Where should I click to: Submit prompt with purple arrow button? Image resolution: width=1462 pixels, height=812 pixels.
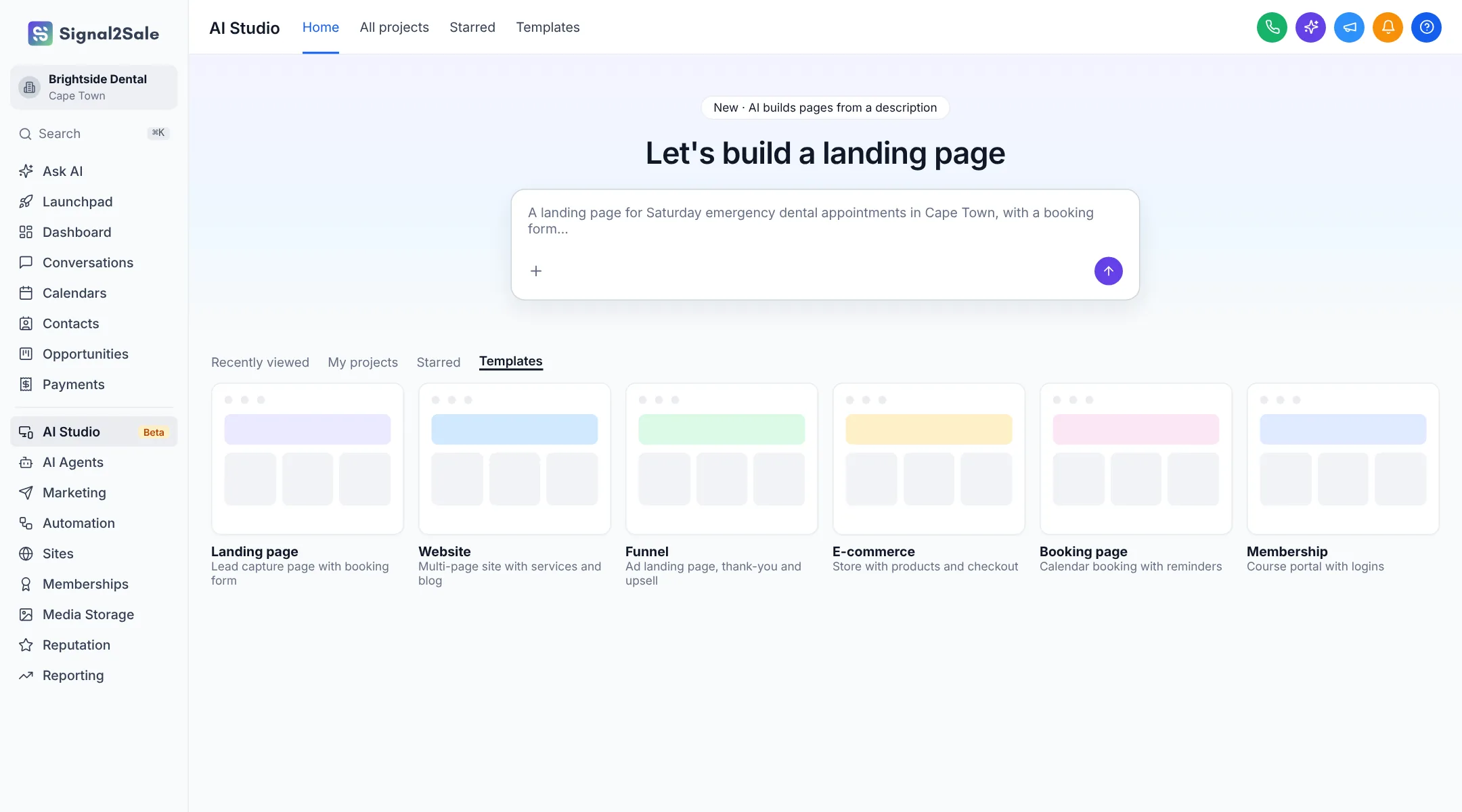click(1108, 271)
